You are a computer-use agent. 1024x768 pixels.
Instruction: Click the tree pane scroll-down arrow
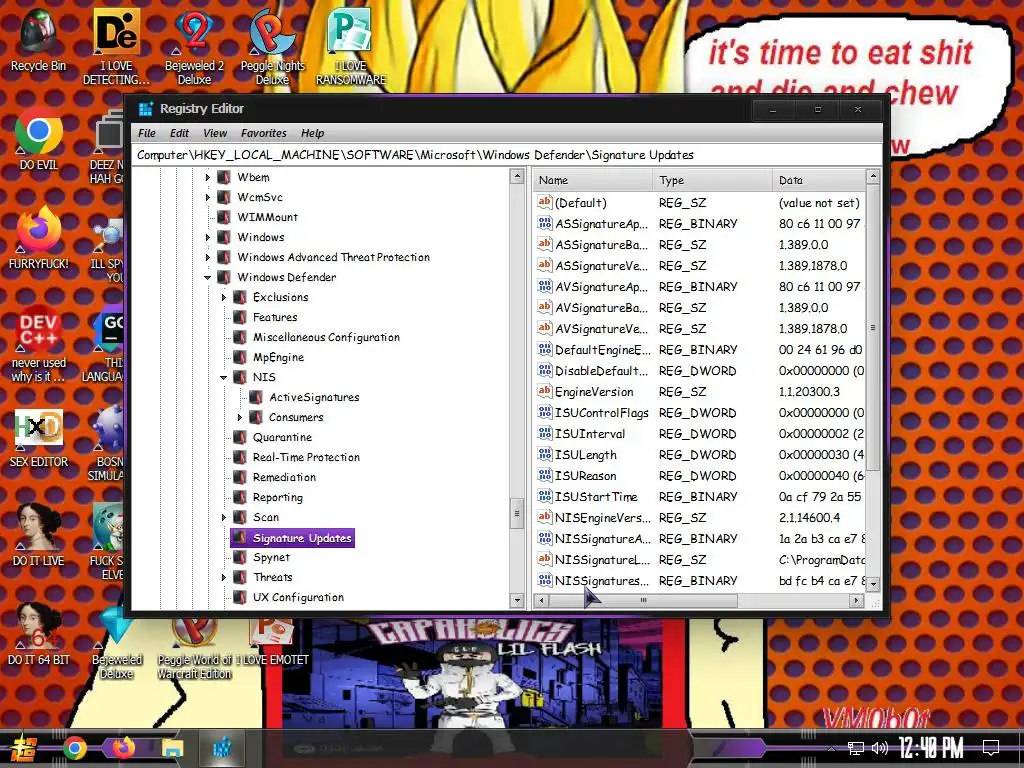tap(517, 600)
